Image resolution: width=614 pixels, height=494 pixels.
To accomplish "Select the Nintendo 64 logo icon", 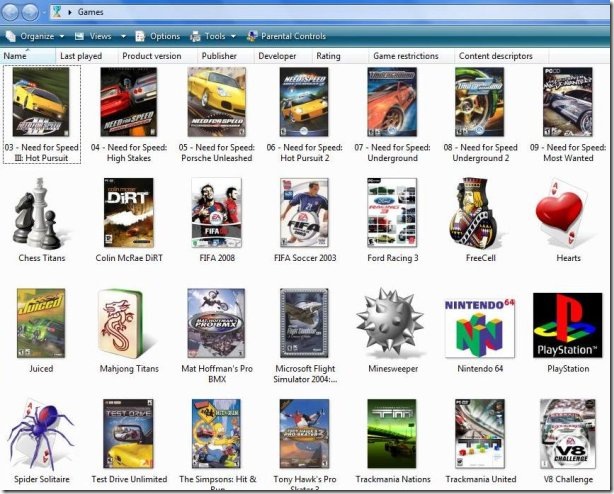I will (x=480, y=328).
